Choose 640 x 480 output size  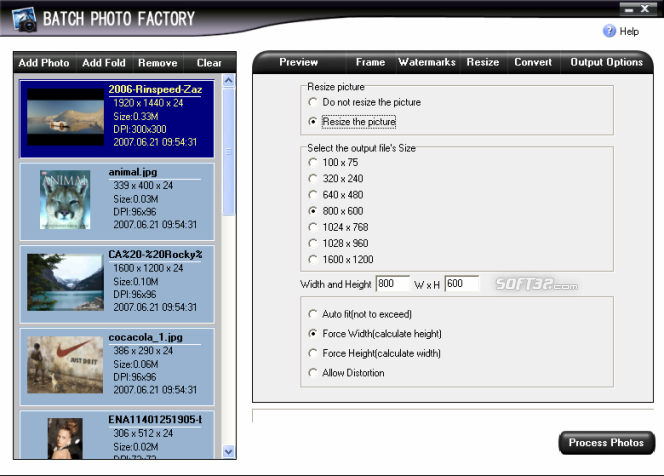click(x=336, y=195)
